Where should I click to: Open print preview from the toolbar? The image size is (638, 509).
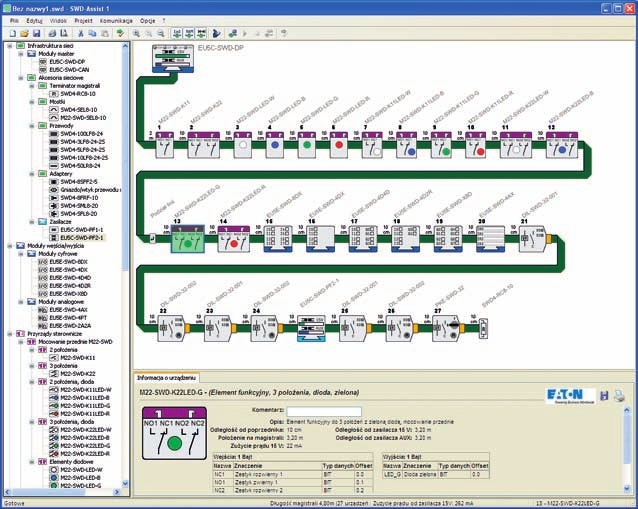(64, 33)
